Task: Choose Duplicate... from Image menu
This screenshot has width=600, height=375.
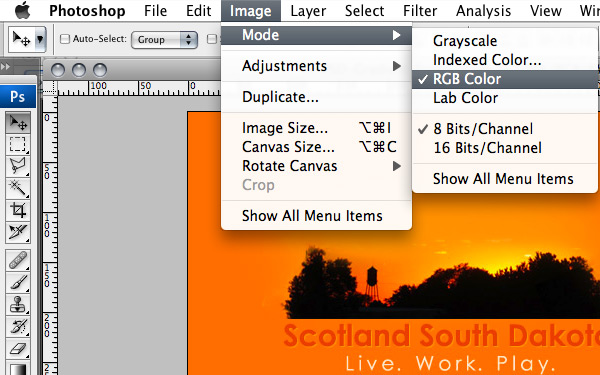Action: [x=316, y=97]
